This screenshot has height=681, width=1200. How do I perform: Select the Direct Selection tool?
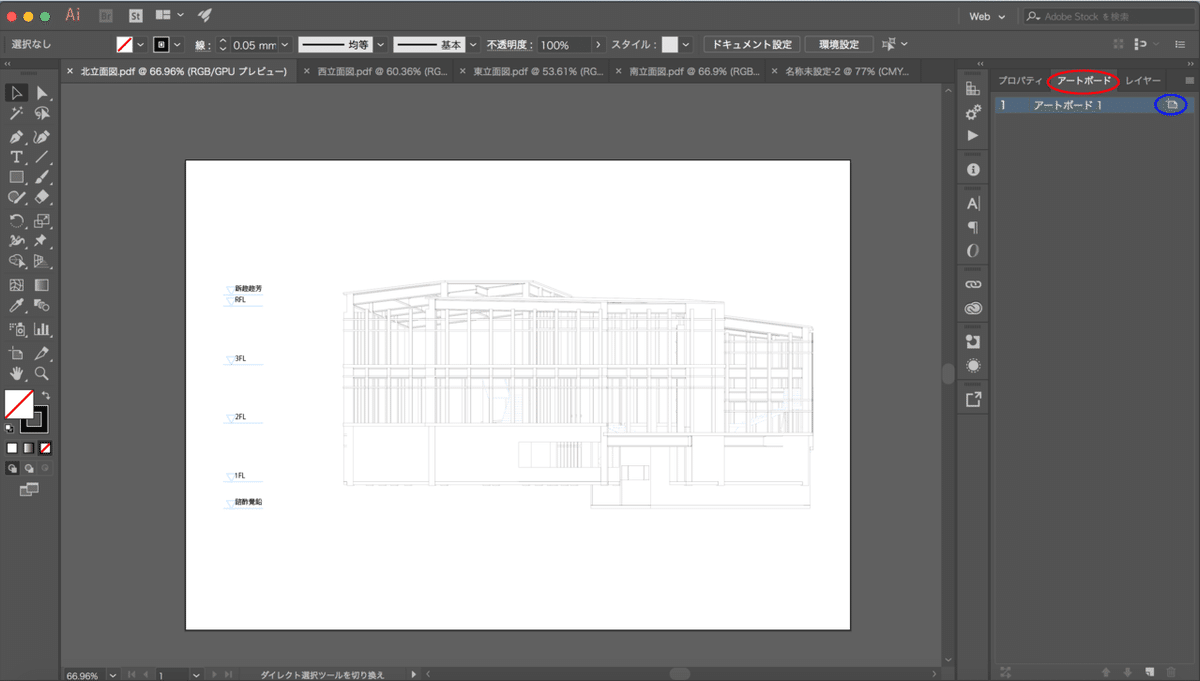click(x=42, y=93)
